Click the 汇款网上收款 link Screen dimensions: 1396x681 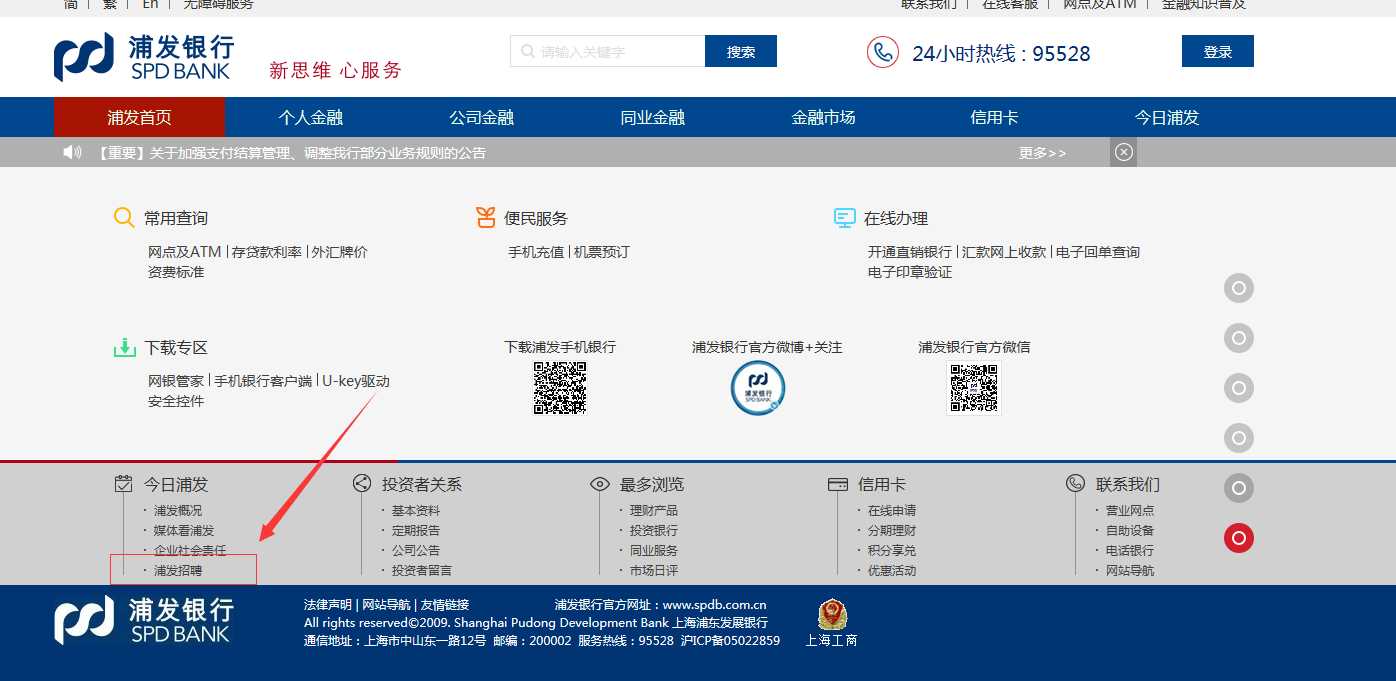[1004, 252]
